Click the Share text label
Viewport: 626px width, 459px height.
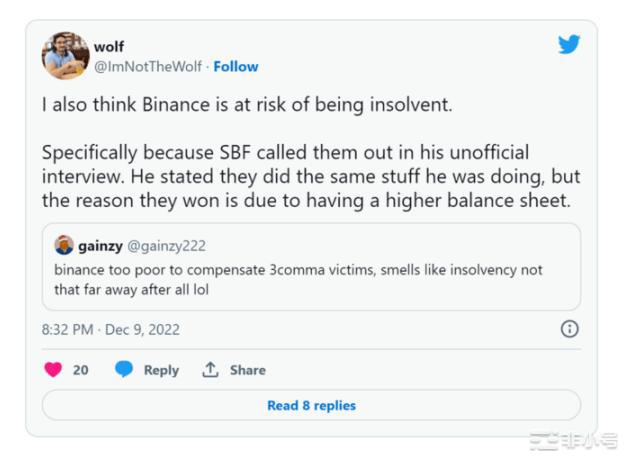[247, 370]
